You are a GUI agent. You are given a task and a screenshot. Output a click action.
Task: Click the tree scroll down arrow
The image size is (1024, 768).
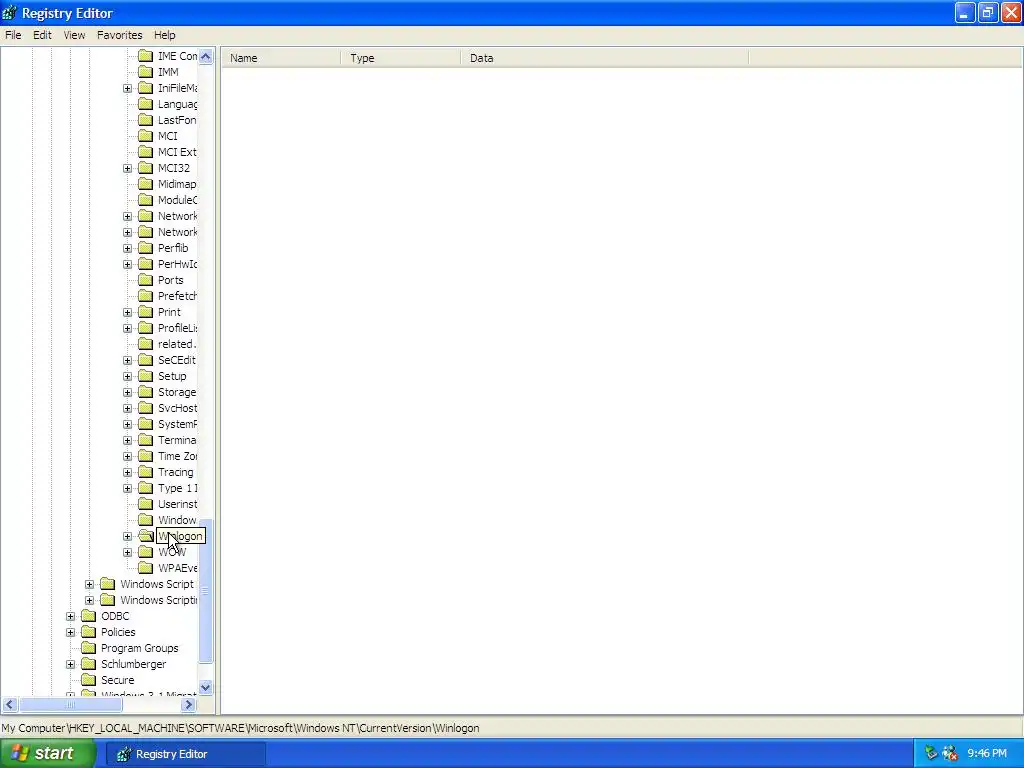click(x=206, y=687)
